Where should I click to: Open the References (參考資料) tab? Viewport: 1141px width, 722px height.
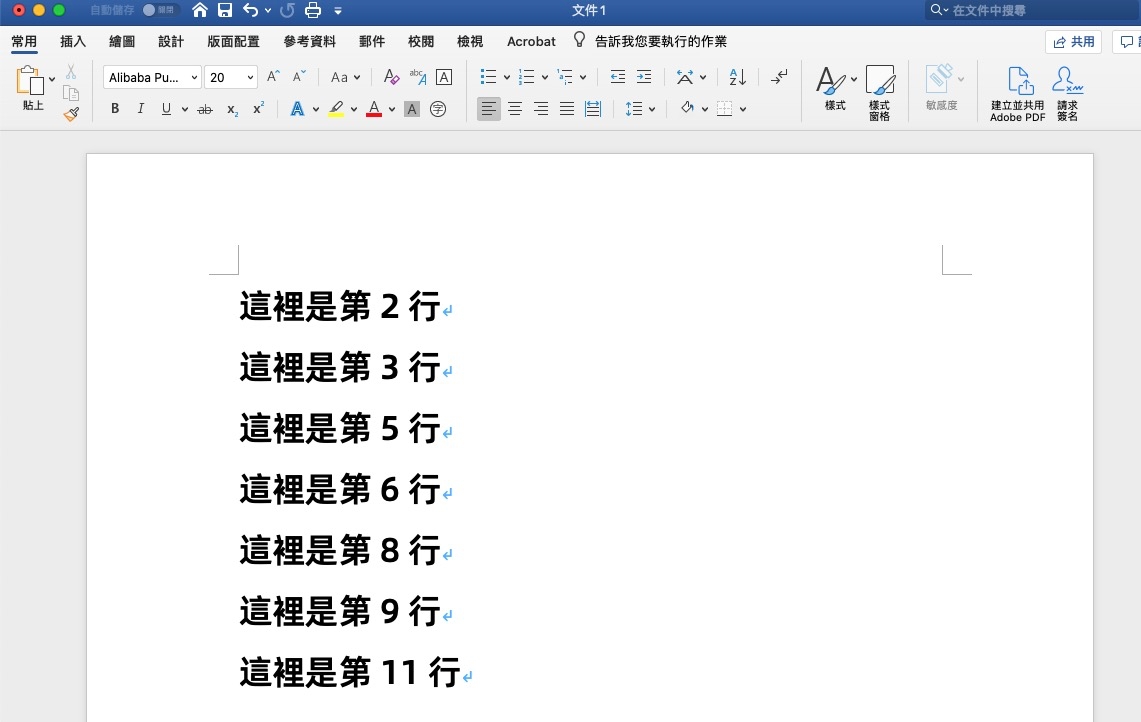[309, 41]
